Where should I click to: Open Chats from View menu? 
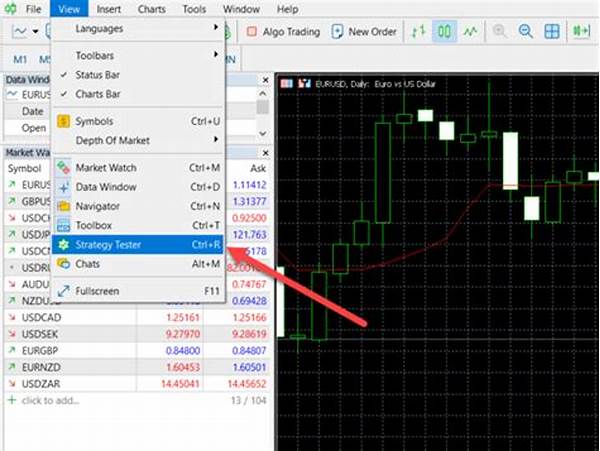(138, 264)
